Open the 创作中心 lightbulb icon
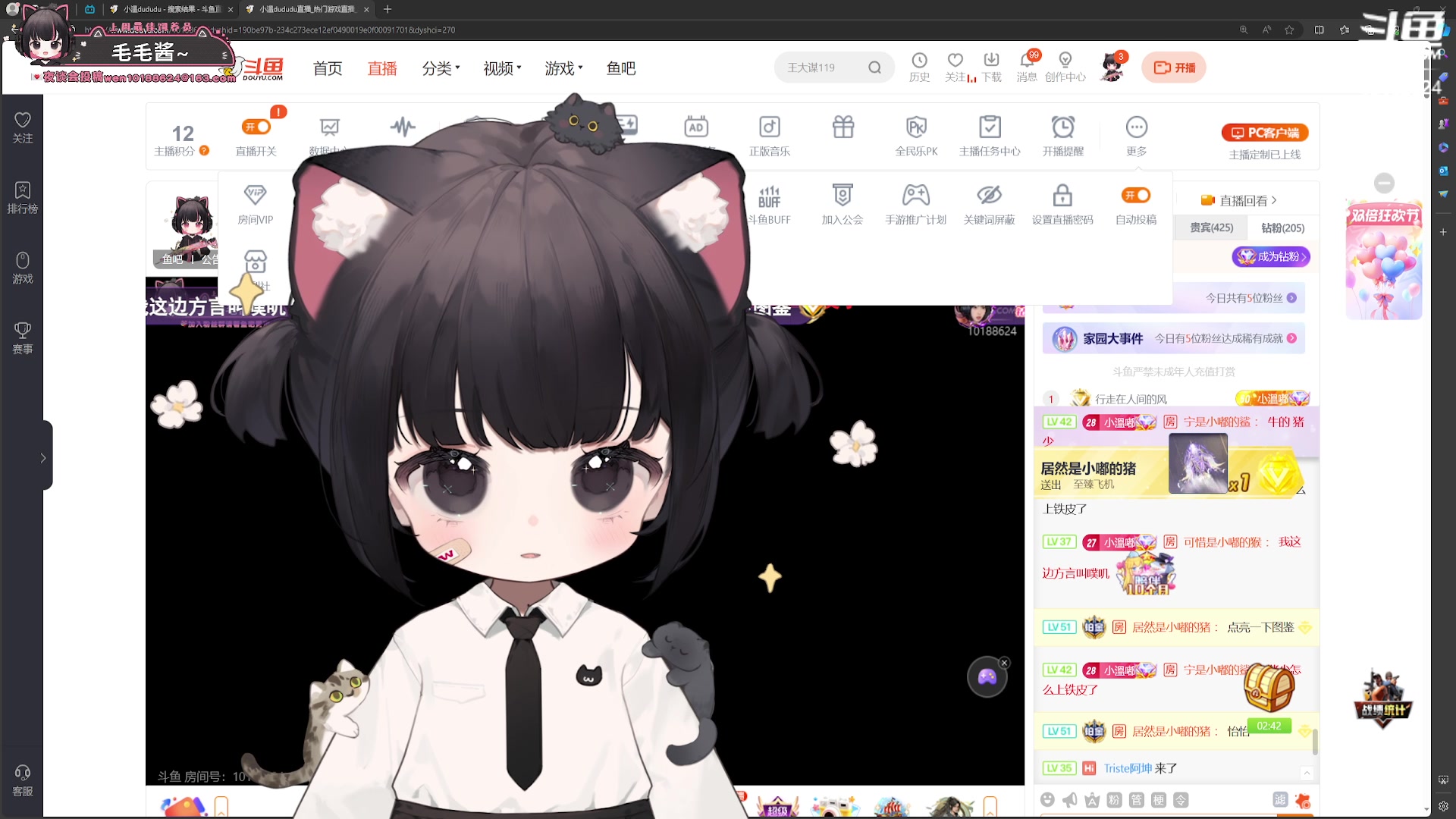Image resolution: width=1456 pixels, height=819 pixels. tap(1065, 67)
